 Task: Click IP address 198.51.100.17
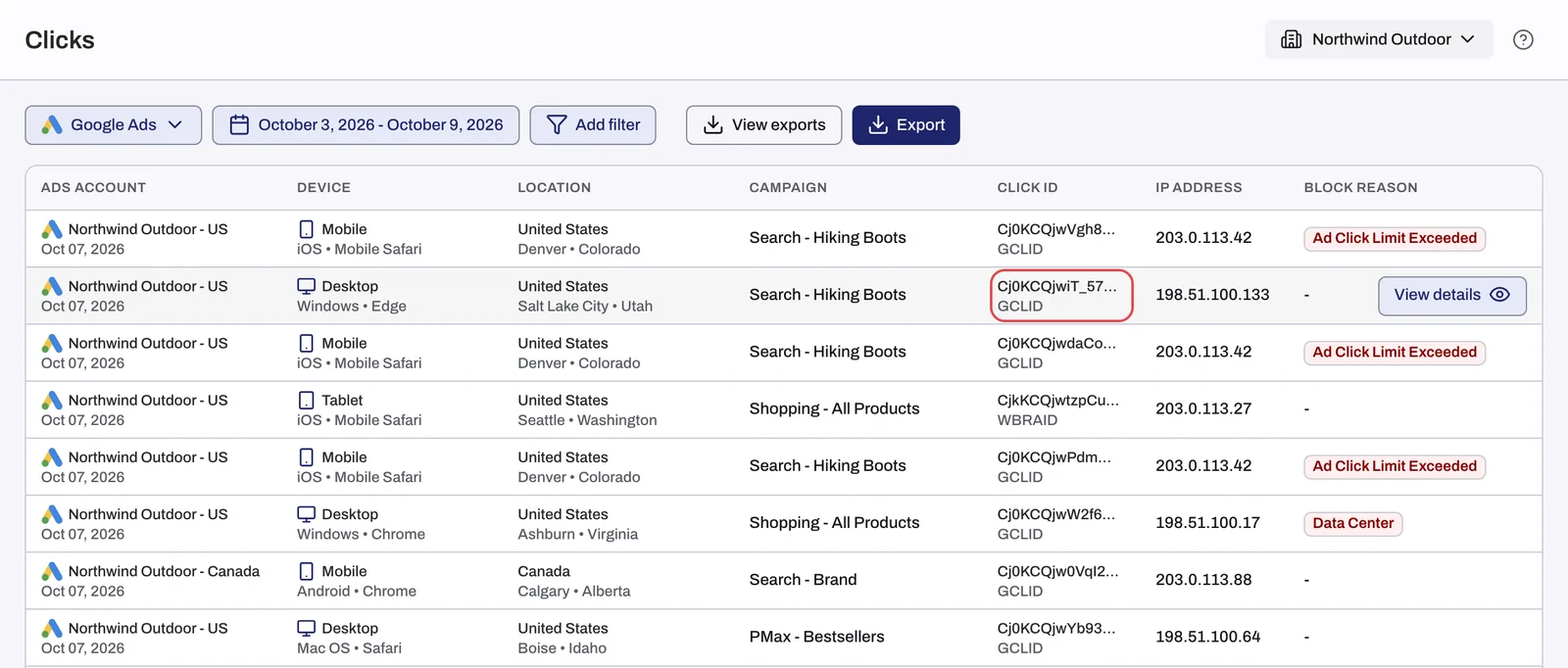point(1207,523)
